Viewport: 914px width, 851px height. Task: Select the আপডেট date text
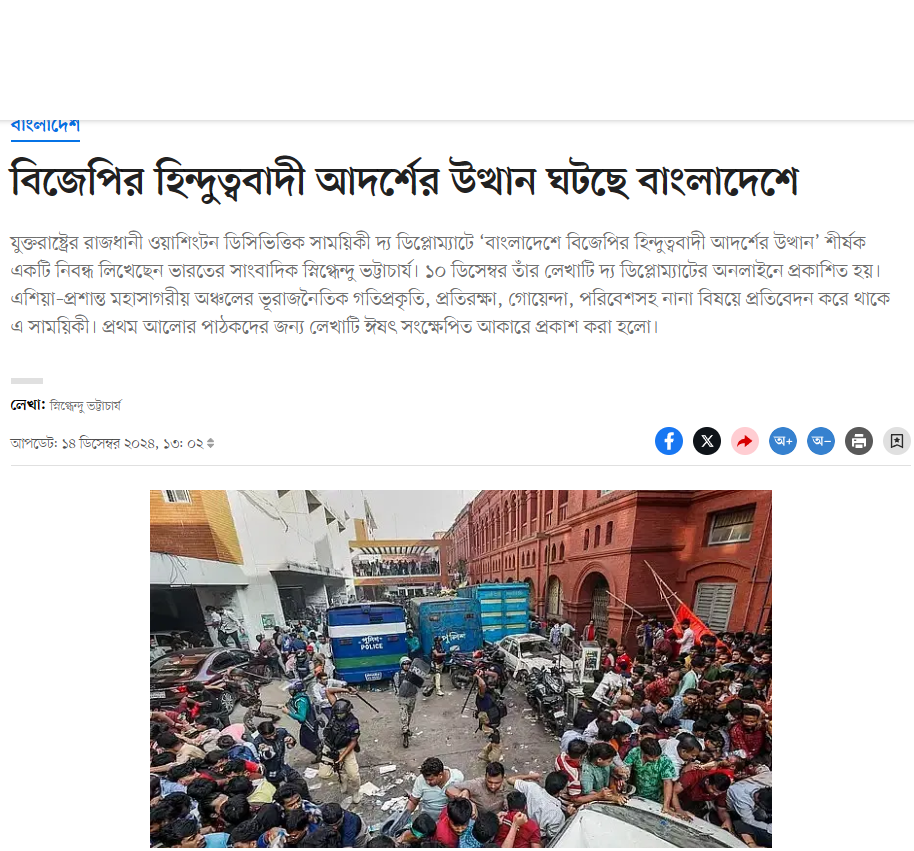[107, 443]
